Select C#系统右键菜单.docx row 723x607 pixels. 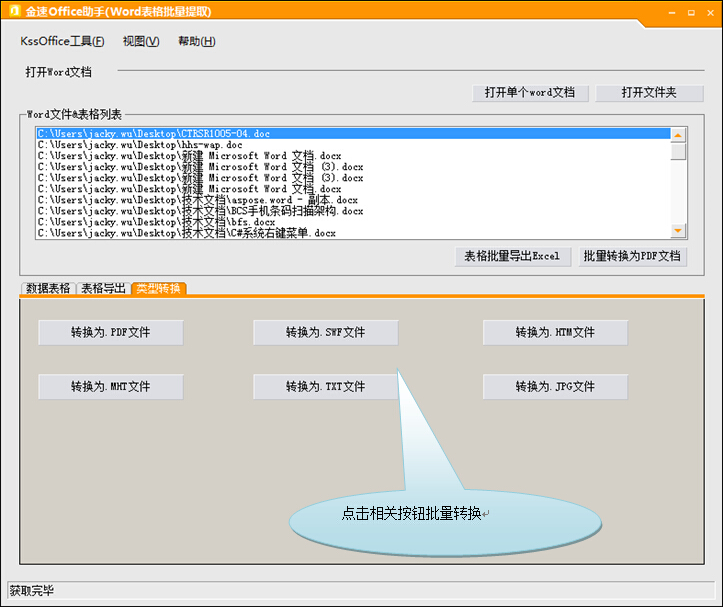tap(353, 233)
